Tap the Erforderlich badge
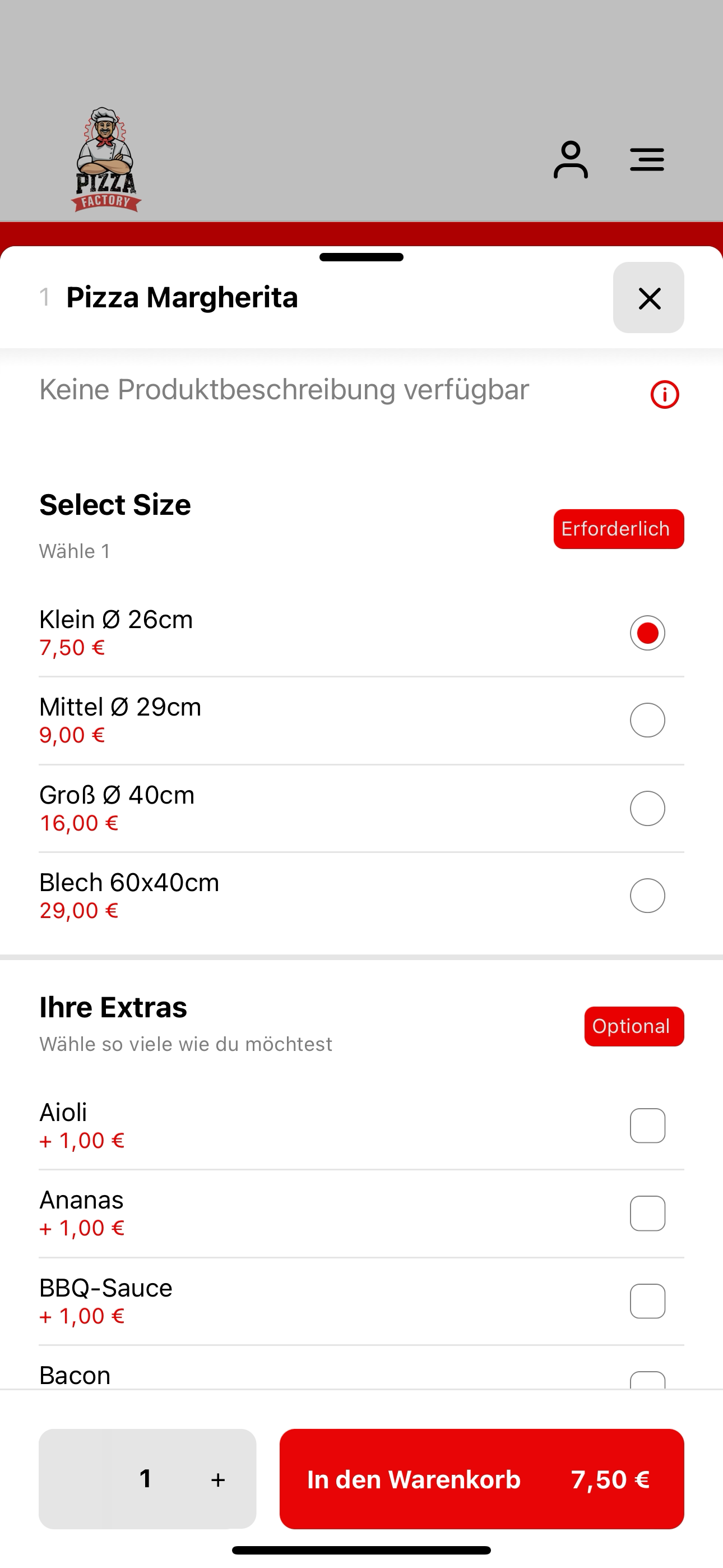The height and width of the screenshot is (1568, 723). pyautogui.click(x=618, y=529)
